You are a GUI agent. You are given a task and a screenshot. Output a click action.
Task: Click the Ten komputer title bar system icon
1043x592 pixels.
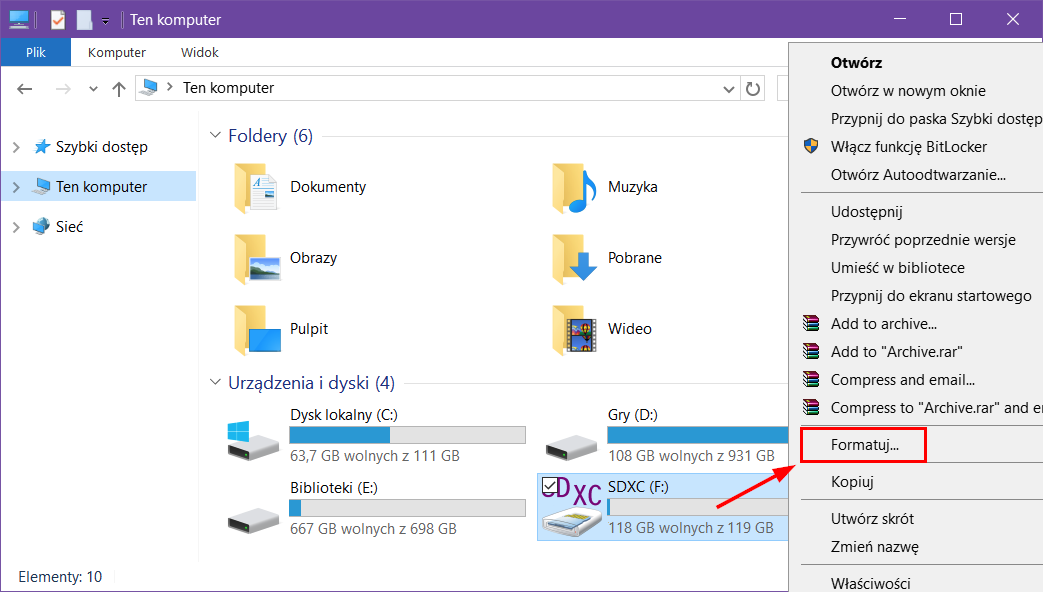coord(19,19)
